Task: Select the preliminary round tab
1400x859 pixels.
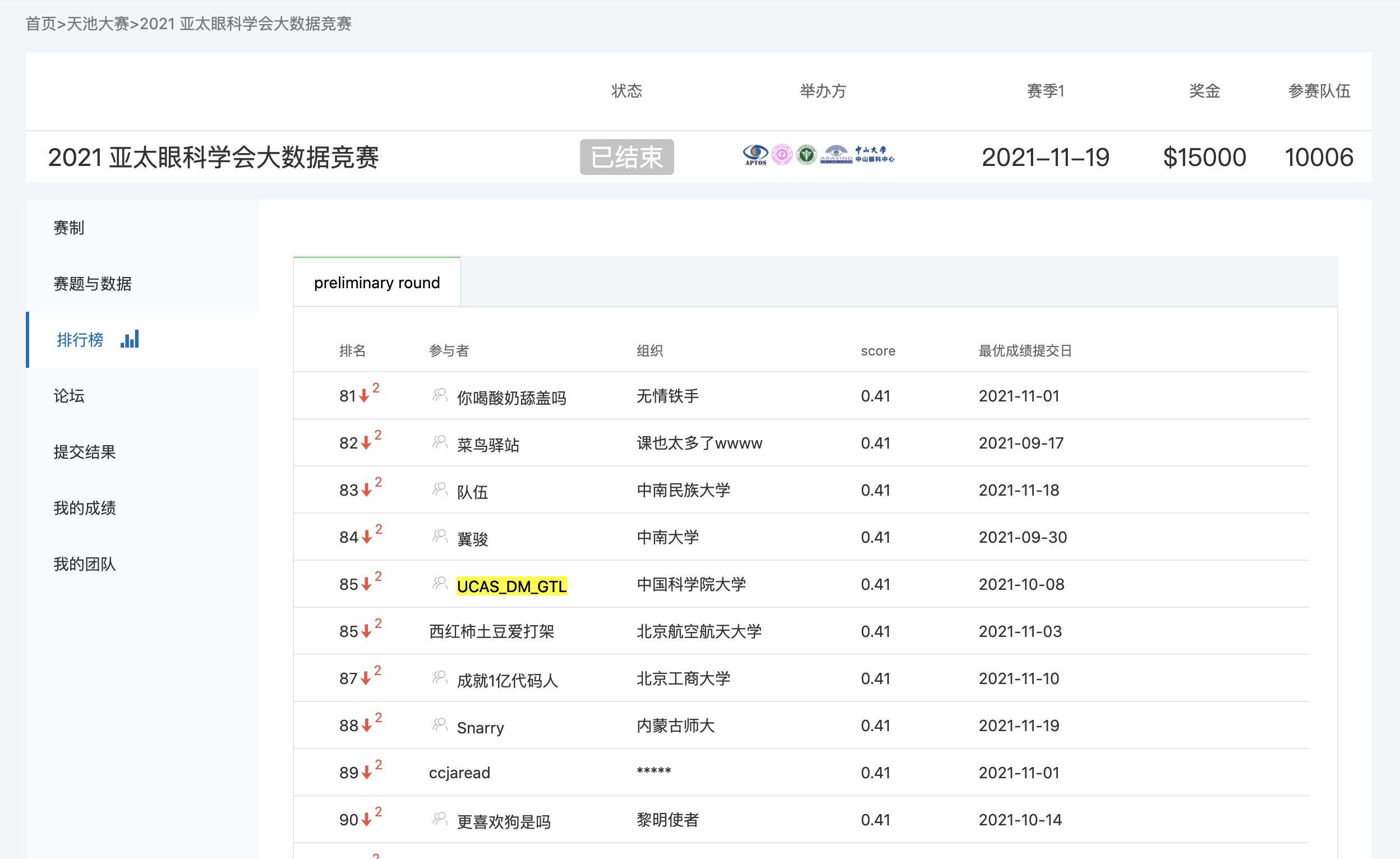Action: [377, 283]
